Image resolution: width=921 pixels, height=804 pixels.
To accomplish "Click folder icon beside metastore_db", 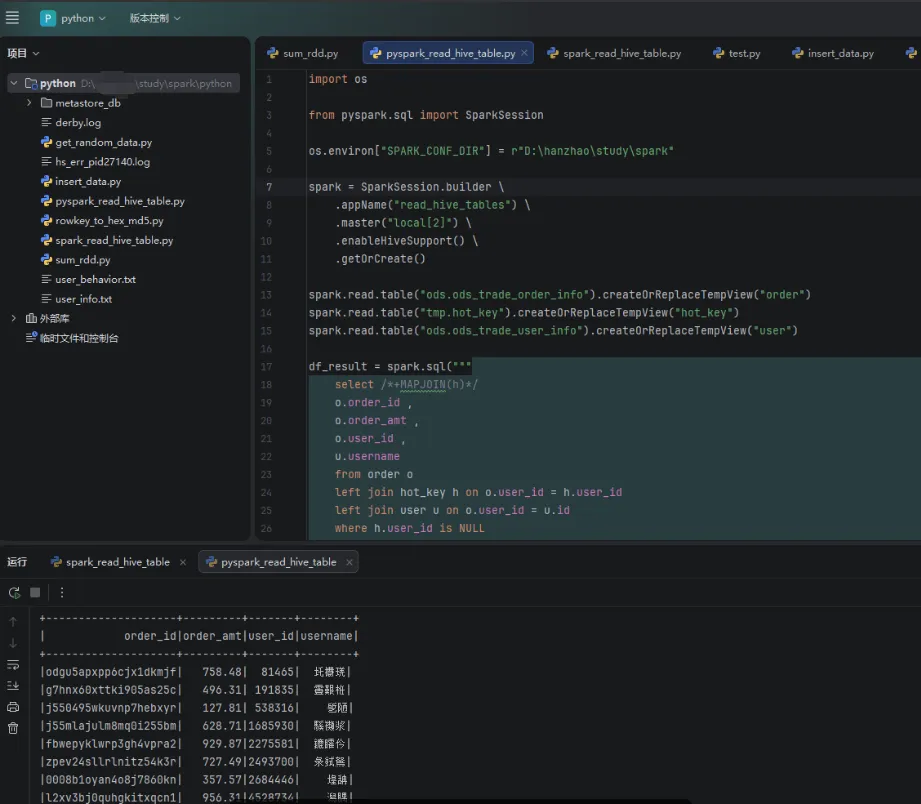I will pyautogui.click(x=46, y=103).
